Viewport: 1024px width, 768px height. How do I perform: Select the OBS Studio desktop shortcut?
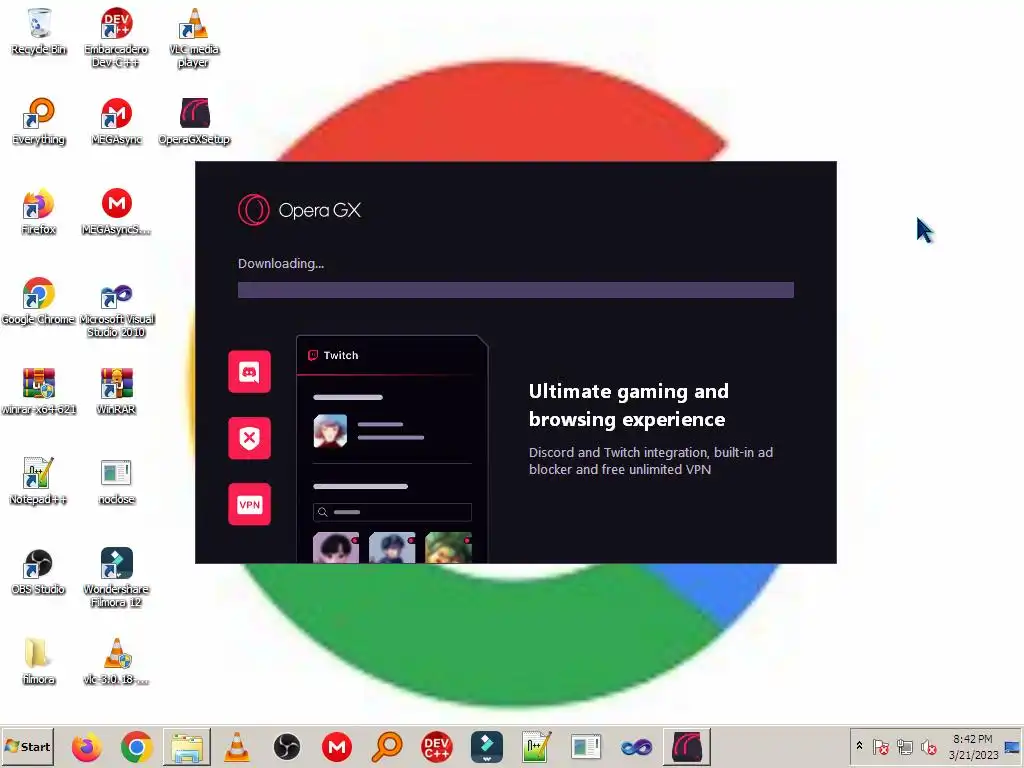point(39,571)
